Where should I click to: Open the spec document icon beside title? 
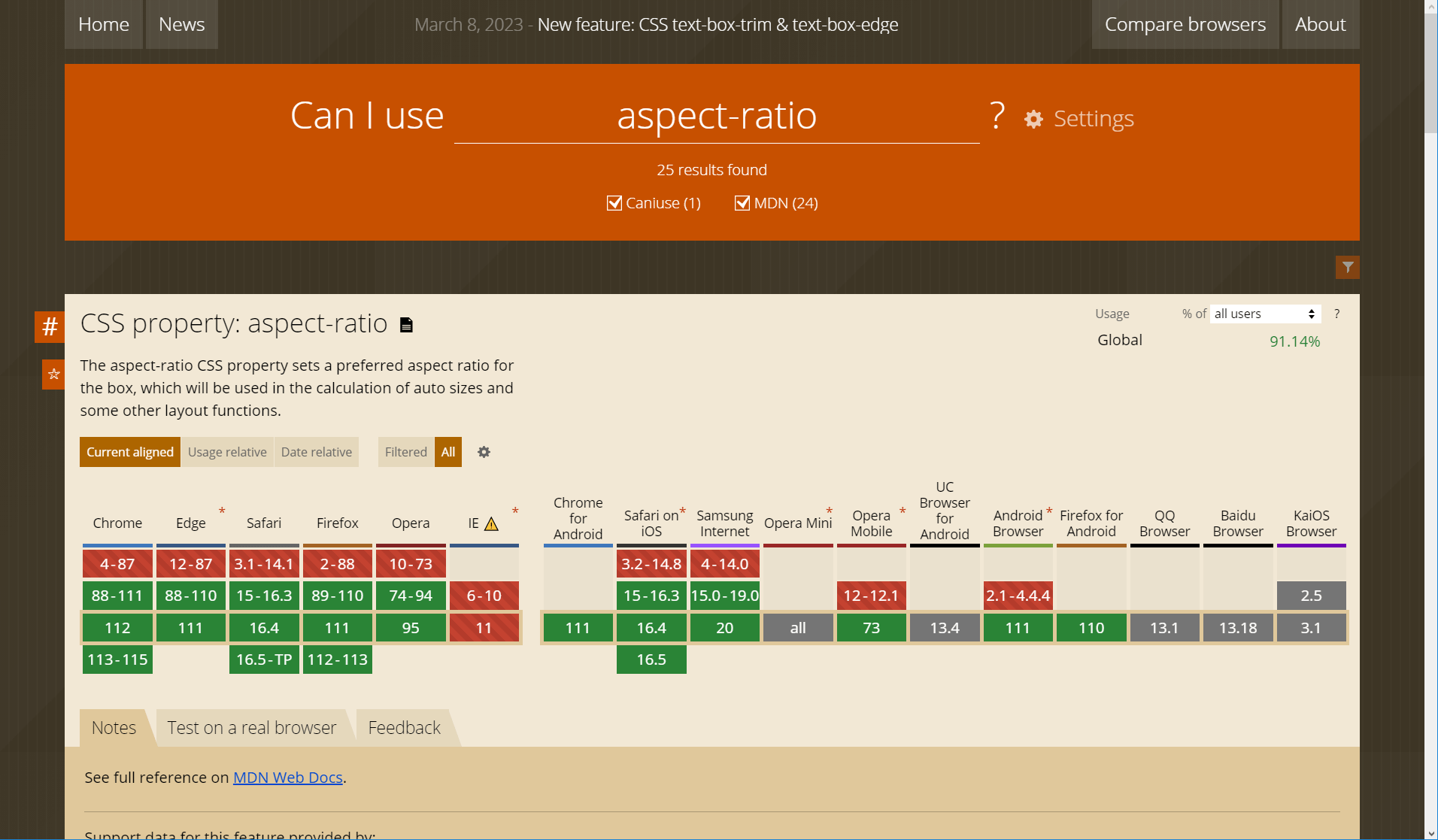point(406,325)
